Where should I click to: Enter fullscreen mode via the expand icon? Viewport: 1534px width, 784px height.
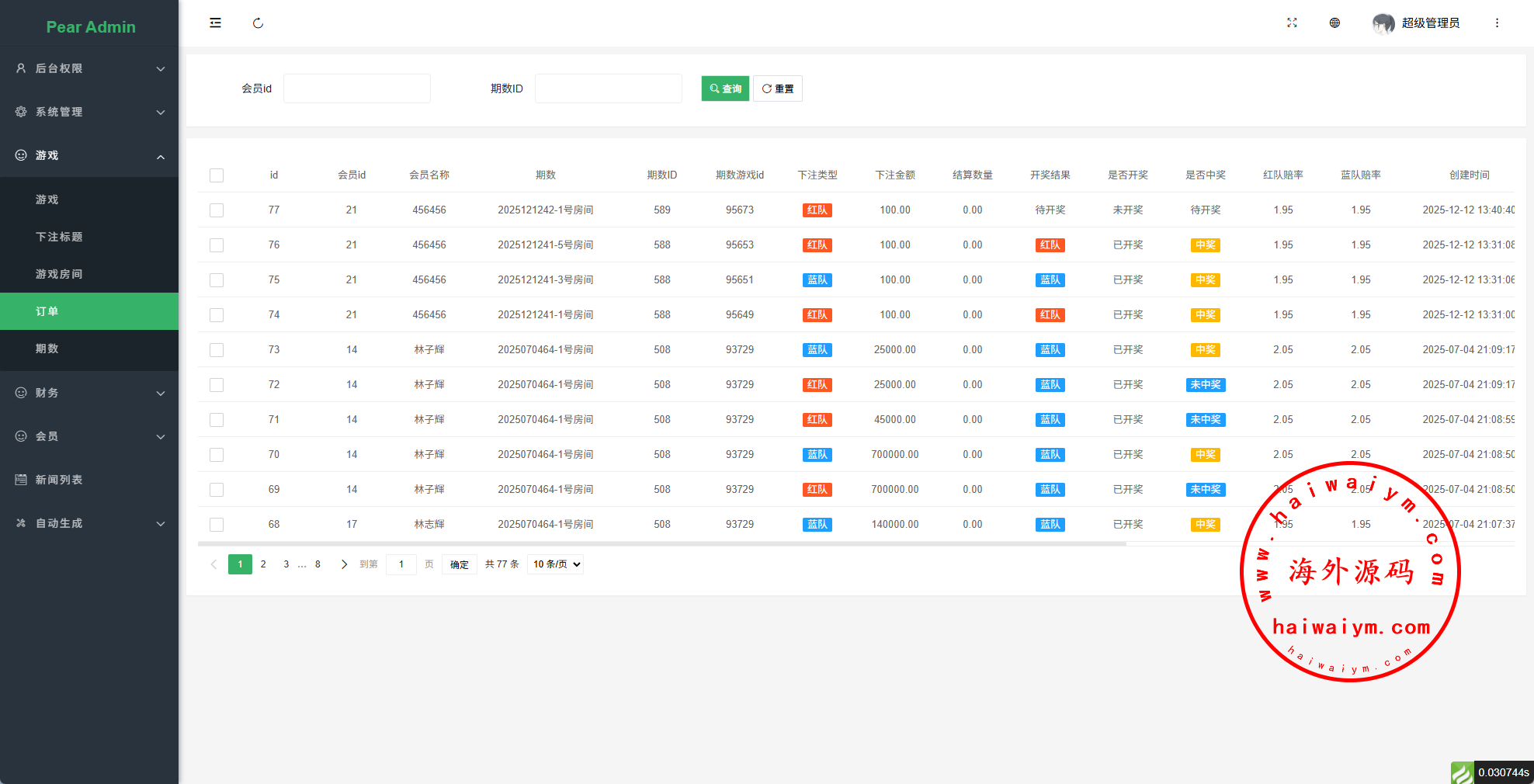point(1292,23)
